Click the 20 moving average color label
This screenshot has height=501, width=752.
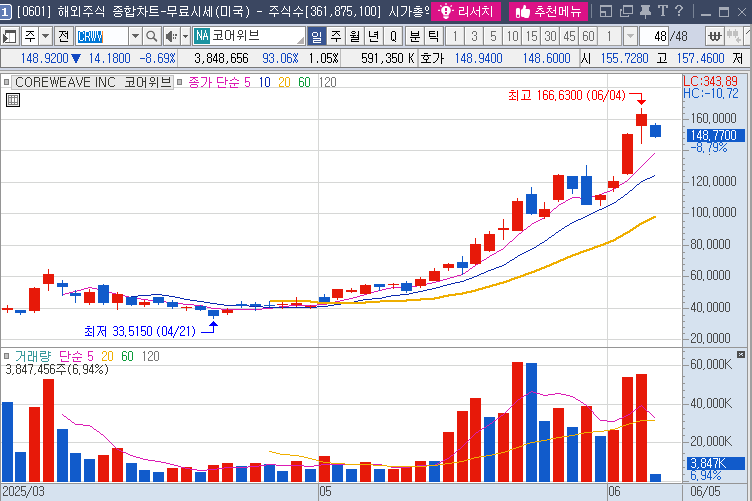point(284,81)
